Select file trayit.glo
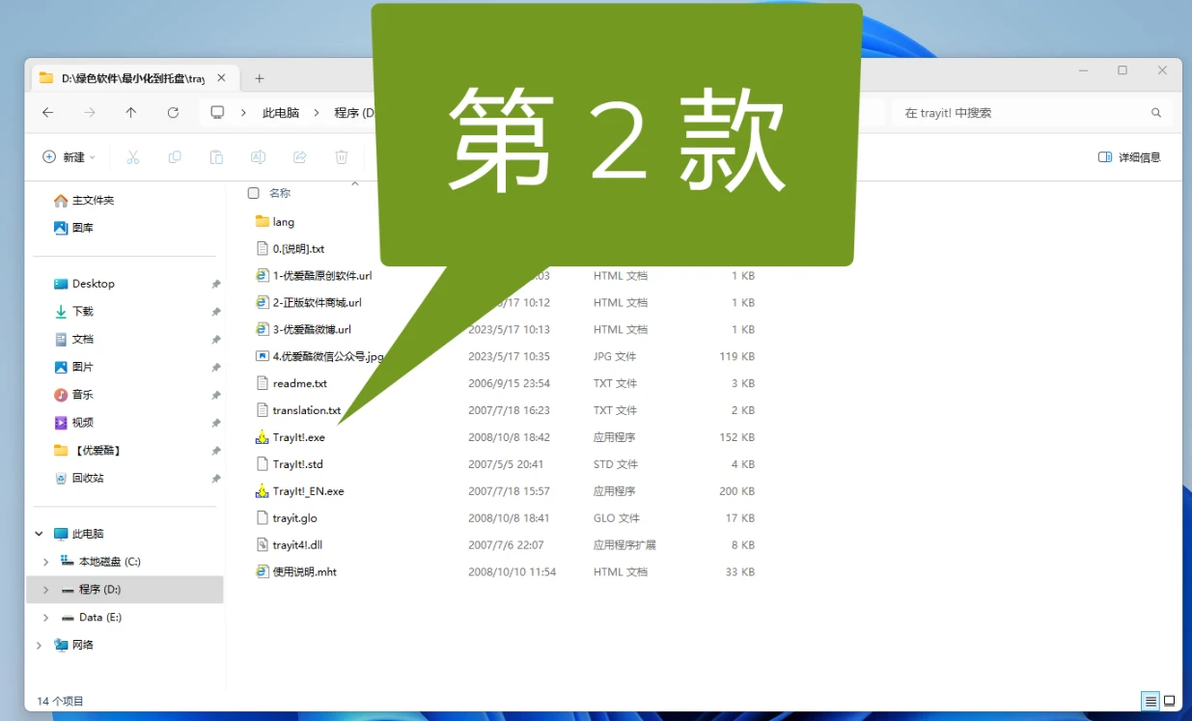This screenshot has width=1192, height=721. [x=295, y=518]
